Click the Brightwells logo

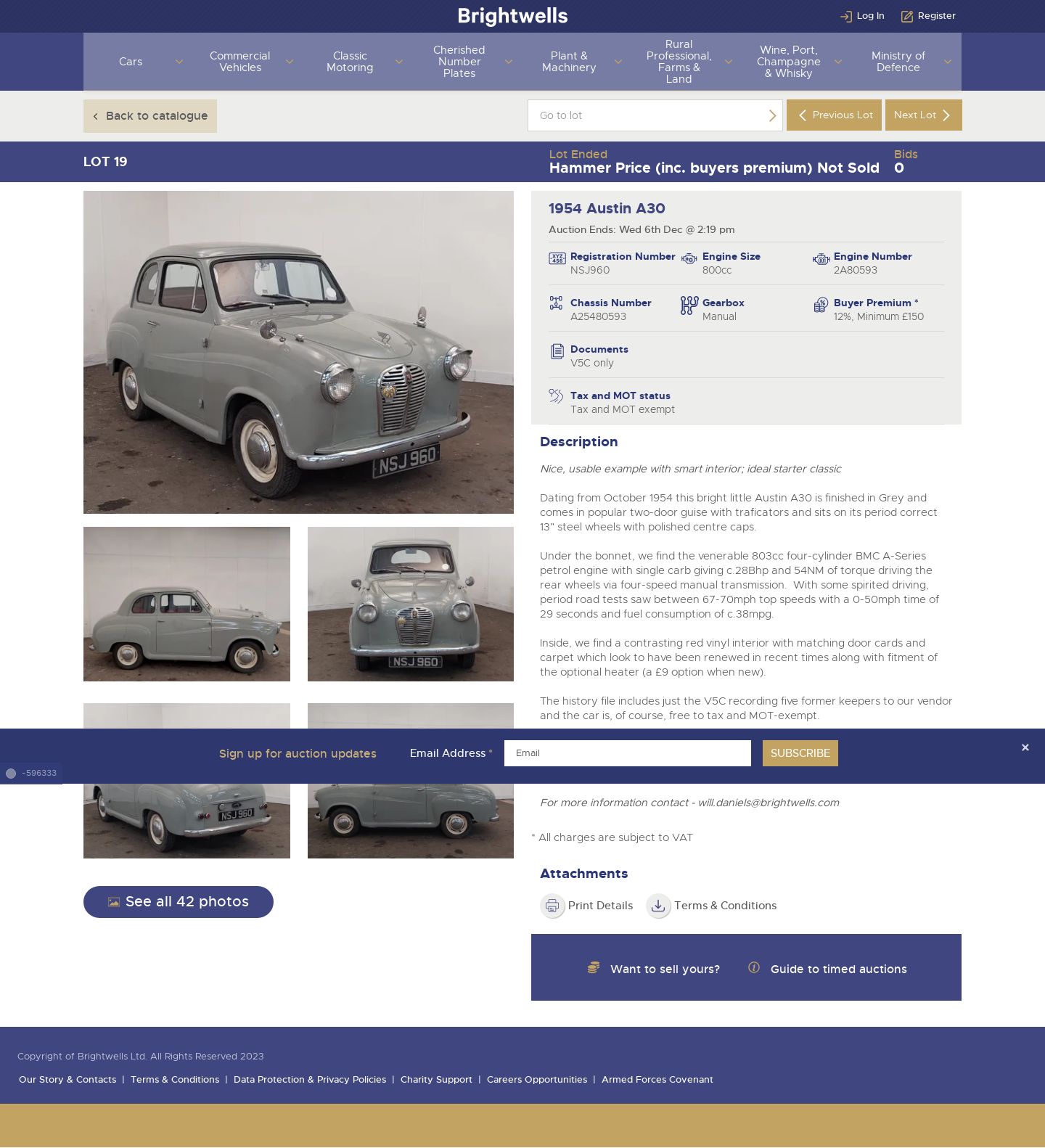[x=513, y=16]
